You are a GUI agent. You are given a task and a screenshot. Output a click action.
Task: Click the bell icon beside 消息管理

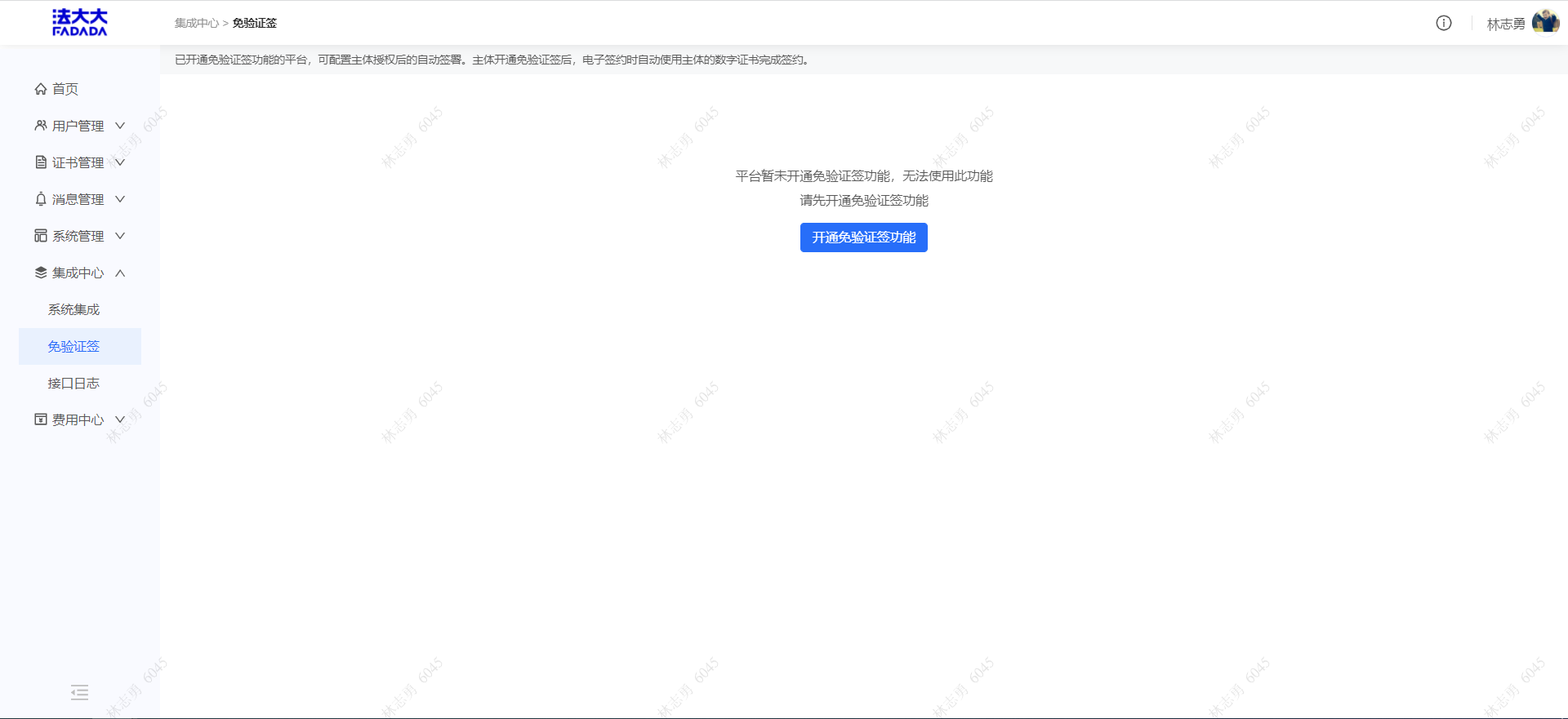pos(41,199)
